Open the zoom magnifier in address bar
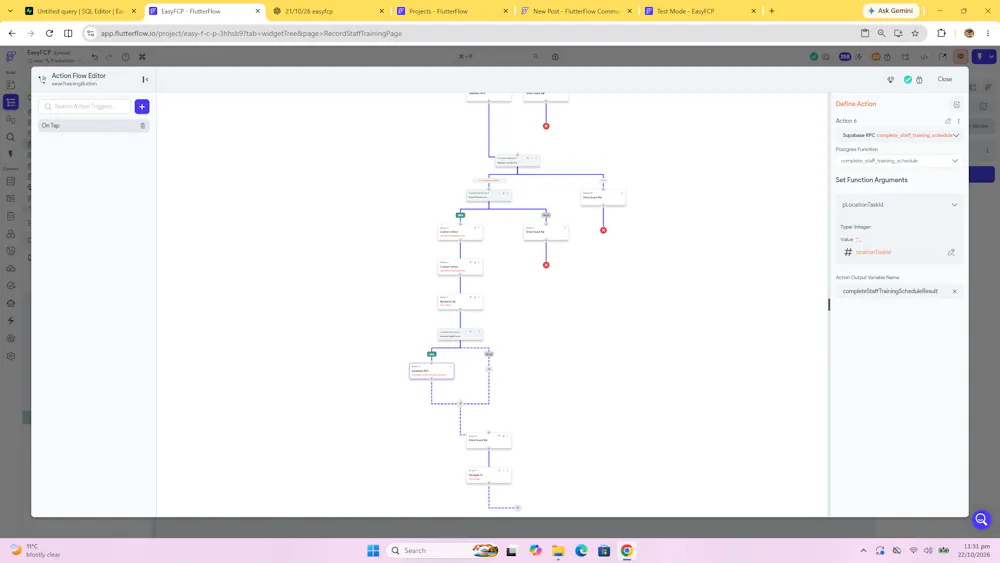1000x563 pixels. coord(881,33)
